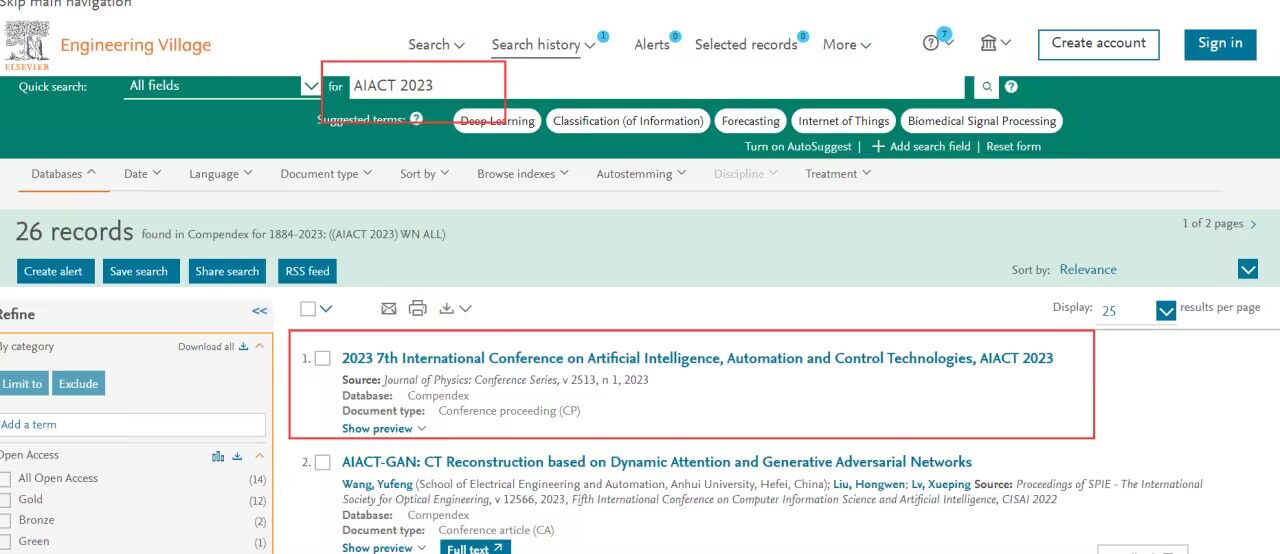This screenshot has height=554, width=1280.
Task: Click Limit to button
Action: [23, 384]
